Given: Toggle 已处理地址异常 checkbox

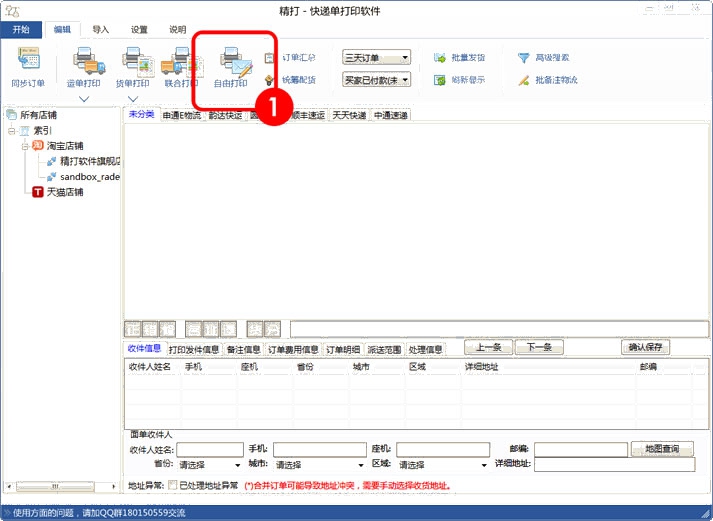Looking at the screenshot, I should tap(174, 486).
